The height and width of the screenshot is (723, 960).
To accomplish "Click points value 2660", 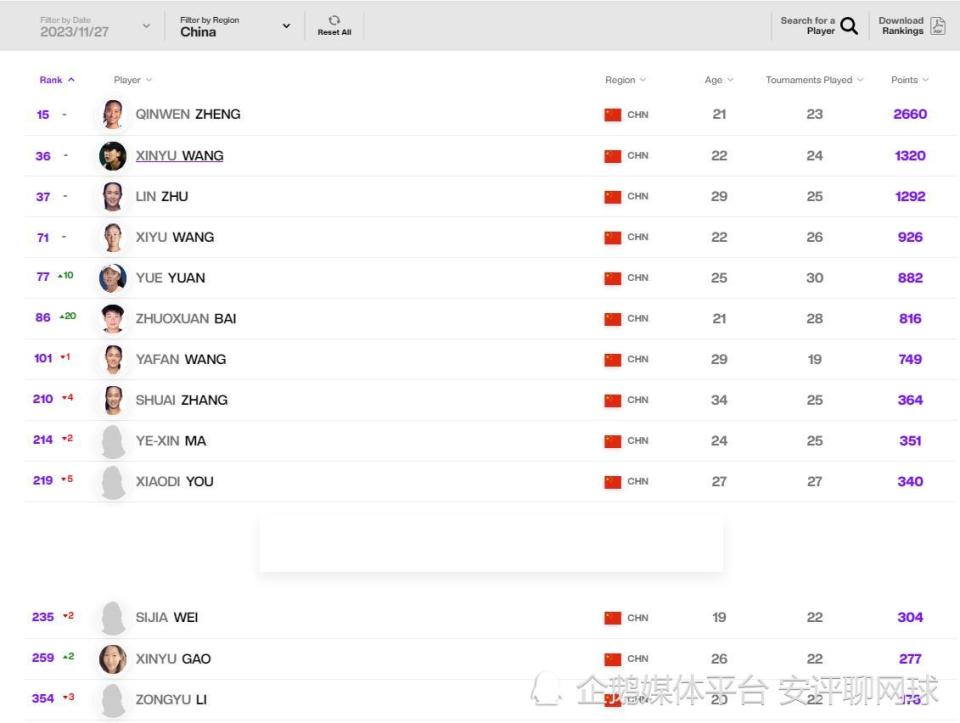I will [x=910, y=114].
